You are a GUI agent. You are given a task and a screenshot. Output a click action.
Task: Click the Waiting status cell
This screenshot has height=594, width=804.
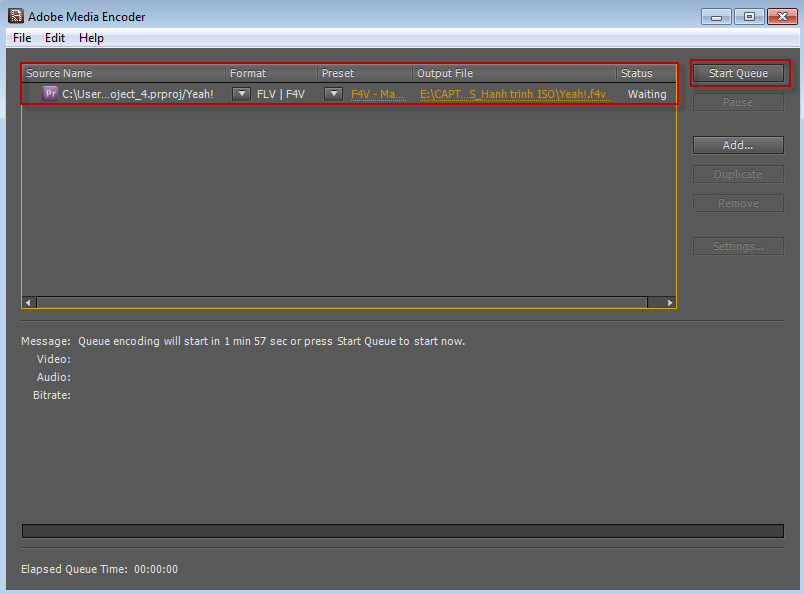647,94
